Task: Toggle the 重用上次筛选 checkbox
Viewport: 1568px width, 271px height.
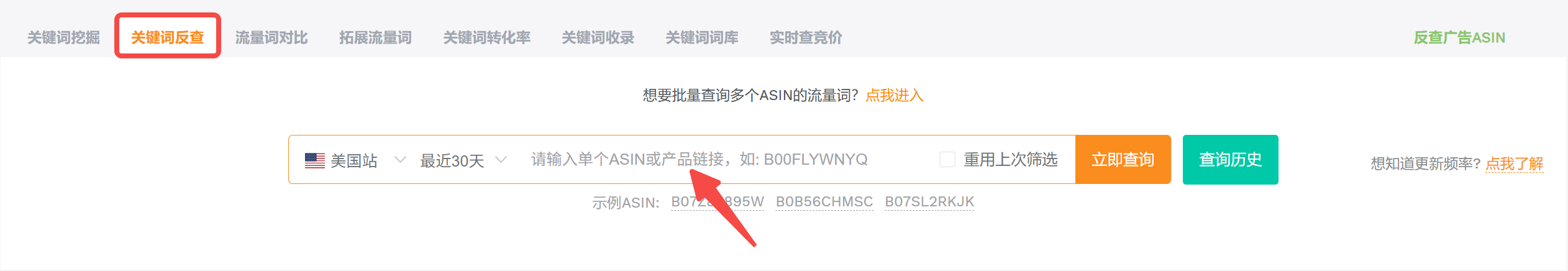Action: tap(947, 160)
